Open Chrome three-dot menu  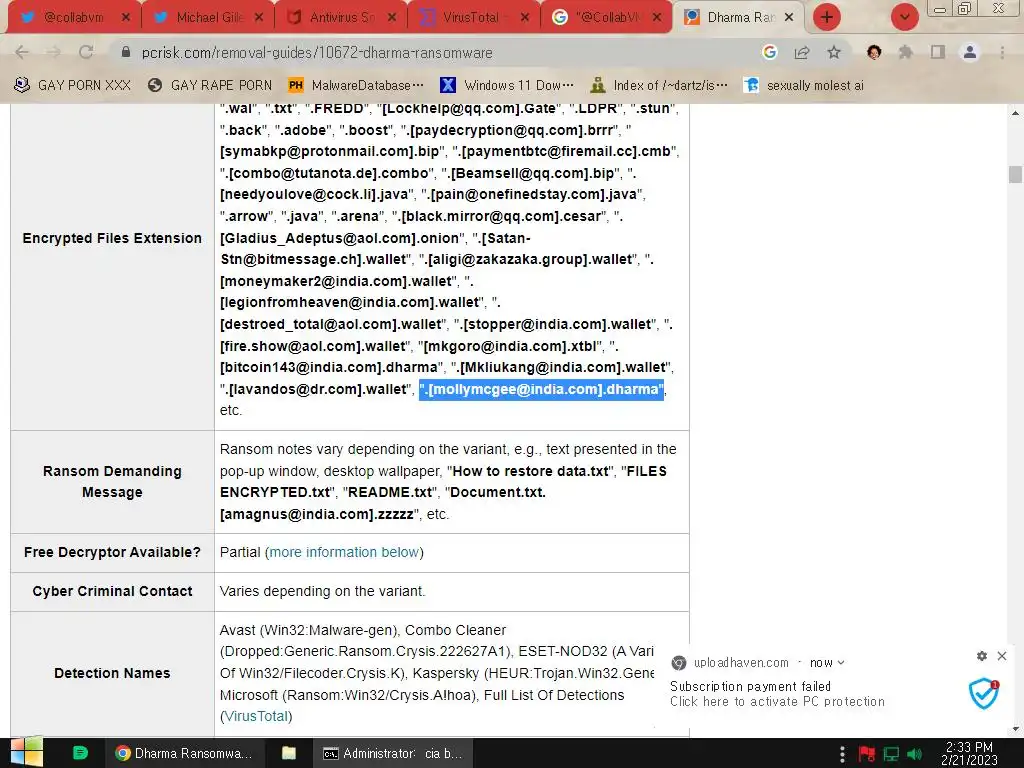pos(1002,52)
